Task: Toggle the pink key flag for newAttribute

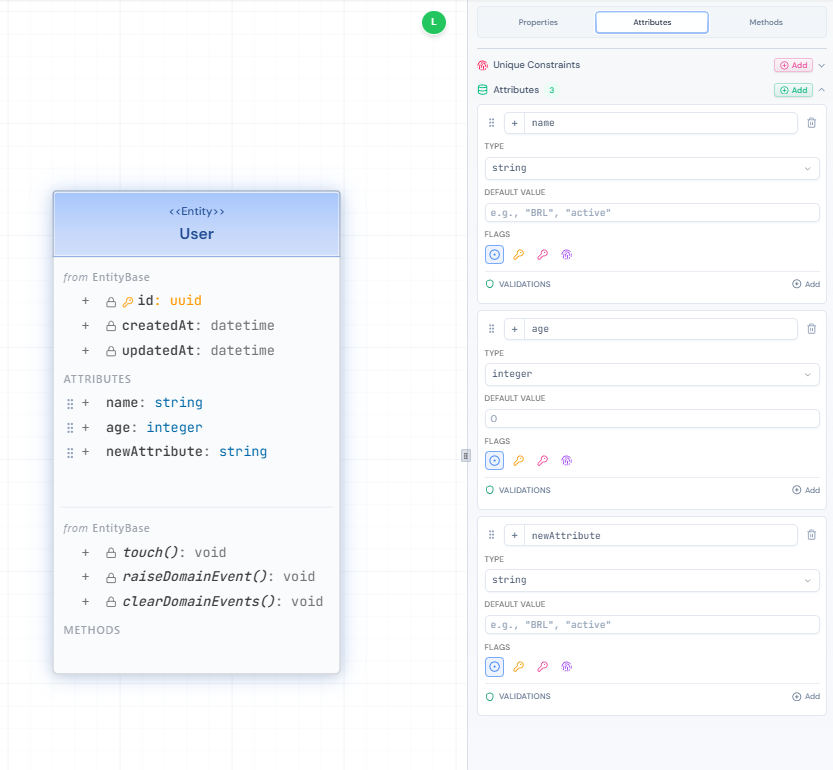Action: pyautogui.click(x=542, y=667)
